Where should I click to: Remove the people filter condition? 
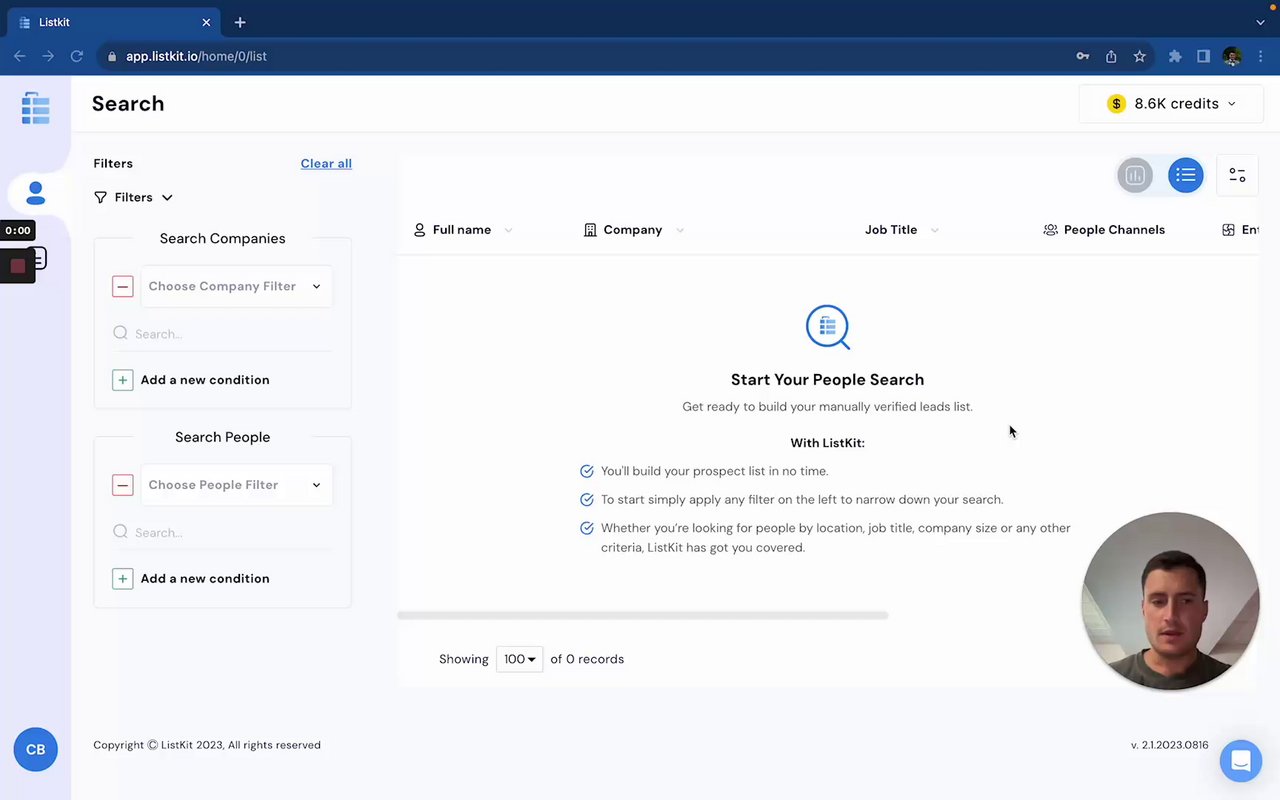(123, 486)
